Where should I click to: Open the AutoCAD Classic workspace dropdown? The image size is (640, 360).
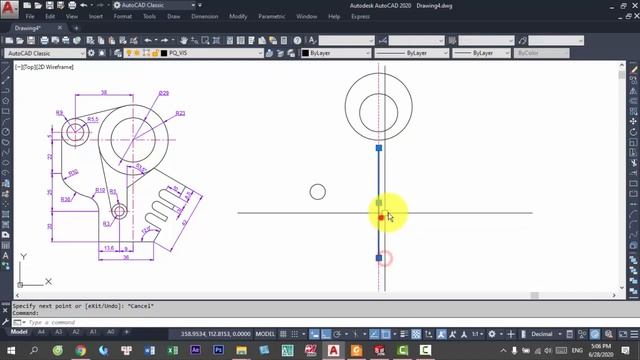[45, 53]
